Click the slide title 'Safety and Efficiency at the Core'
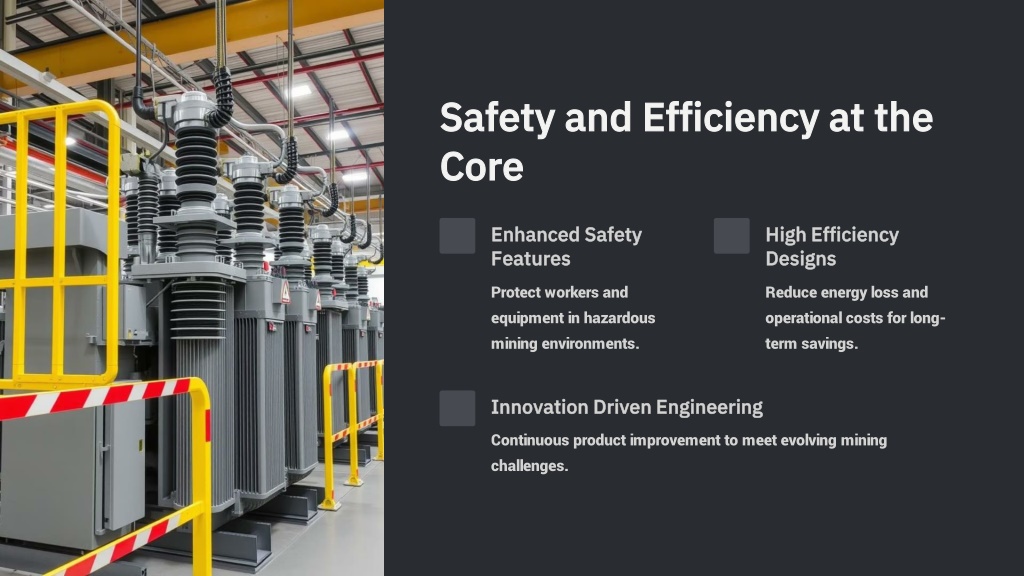 pyautogui.click(x=686, y=142)
